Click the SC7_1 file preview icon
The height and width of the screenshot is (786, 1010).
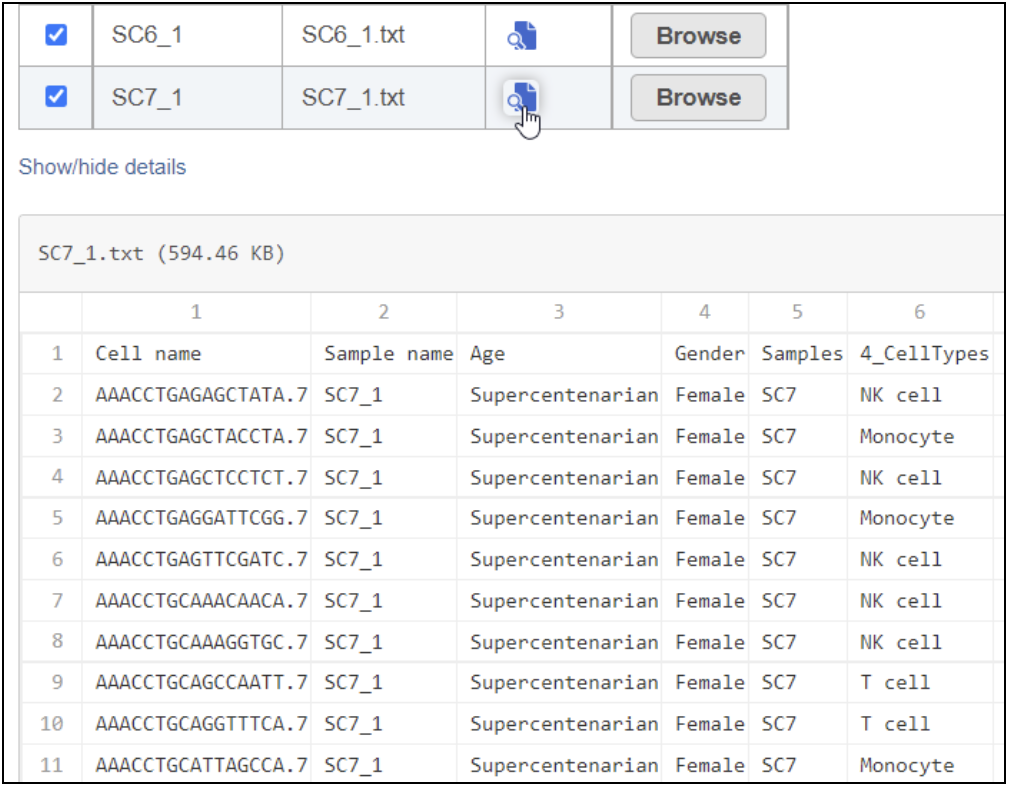522,98
